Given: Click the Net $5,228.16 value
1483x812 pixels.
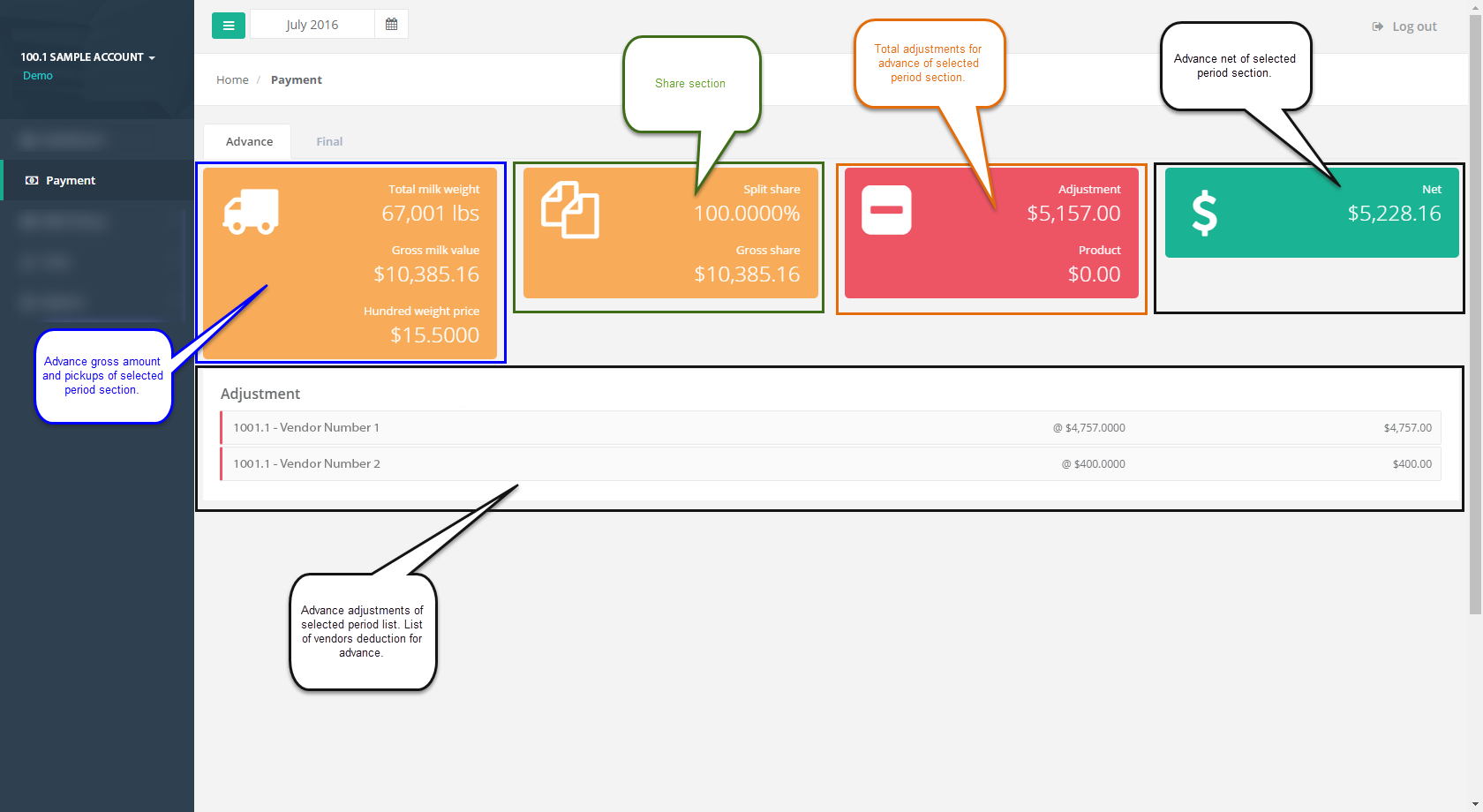Looking at the screenshot, I should [1395, 213].
